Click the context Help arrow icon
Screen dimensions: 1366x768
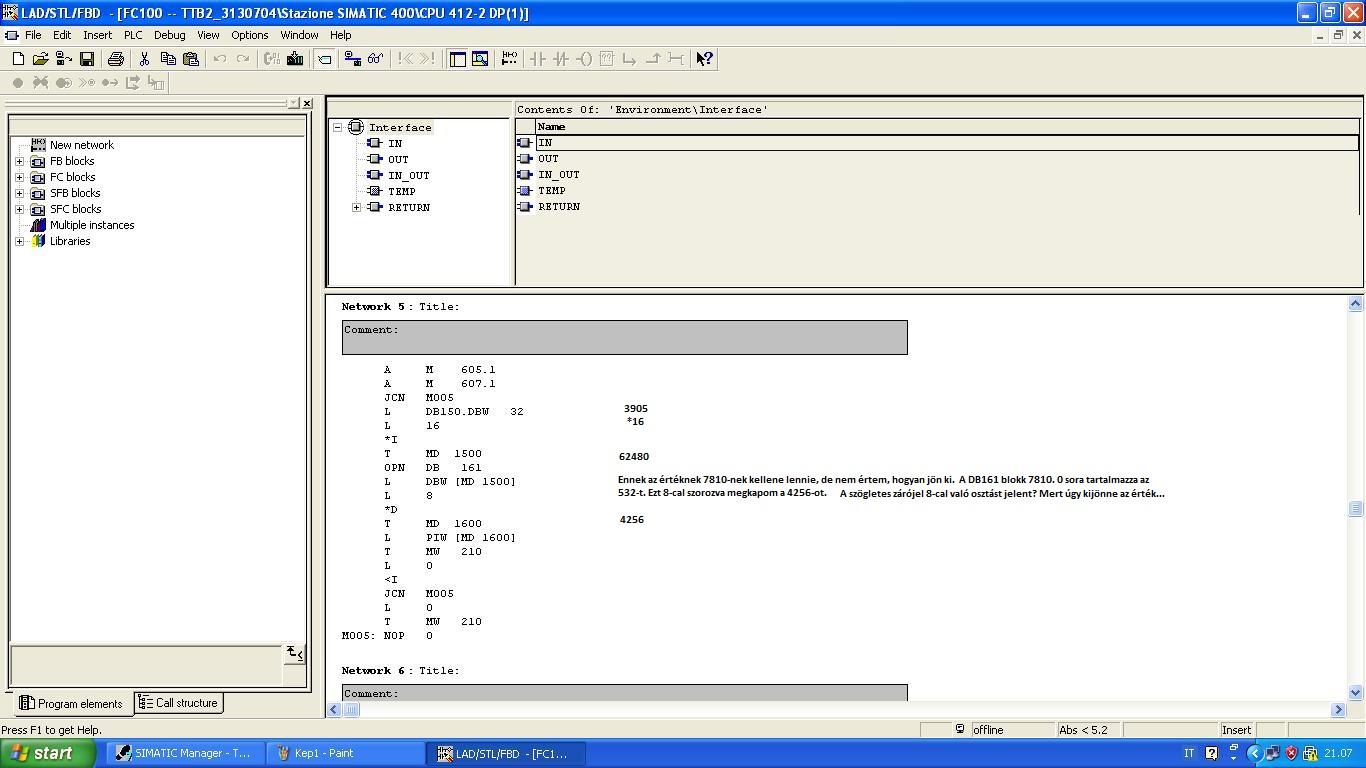tap(704, 59)
